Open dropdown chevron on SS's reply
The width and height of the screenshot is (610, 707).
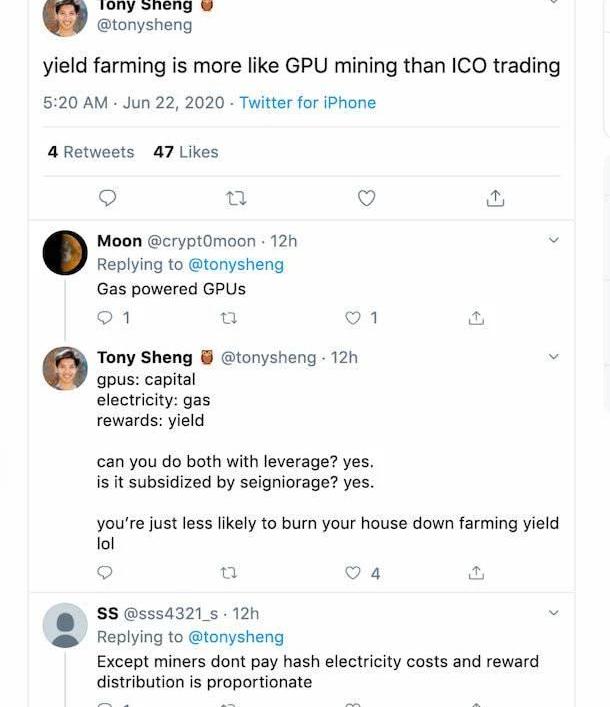(554, 613)
